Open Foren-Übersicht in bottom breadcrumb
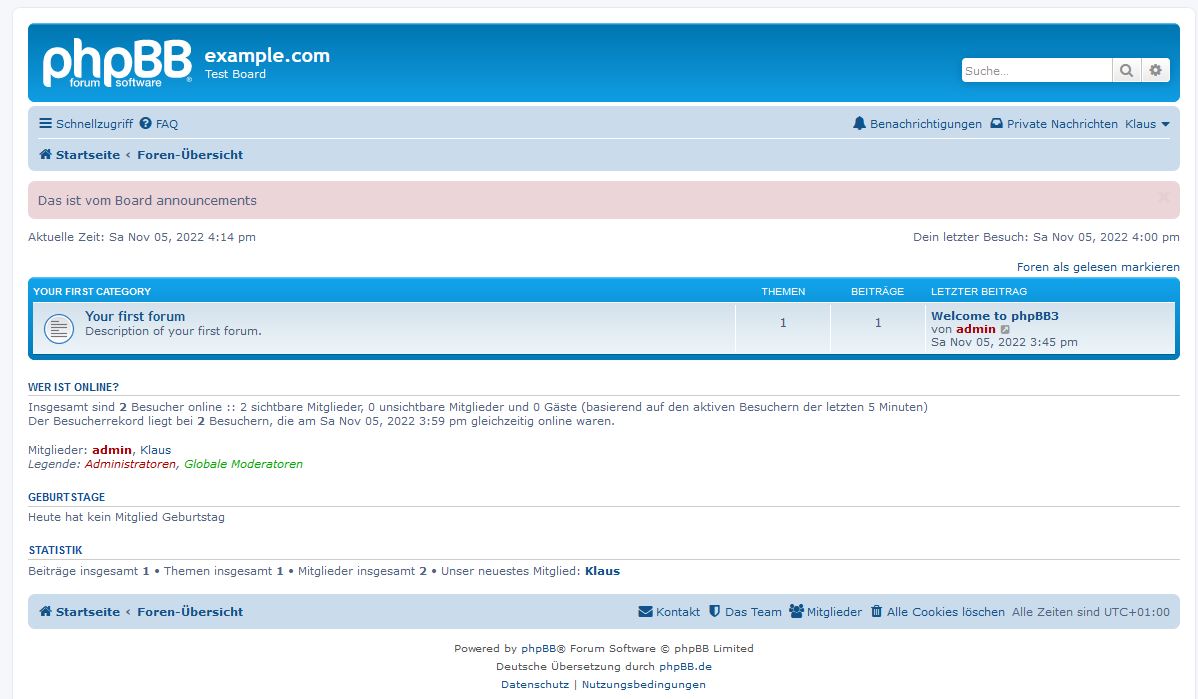1198x699 pixels. click(x=190, y=611)
